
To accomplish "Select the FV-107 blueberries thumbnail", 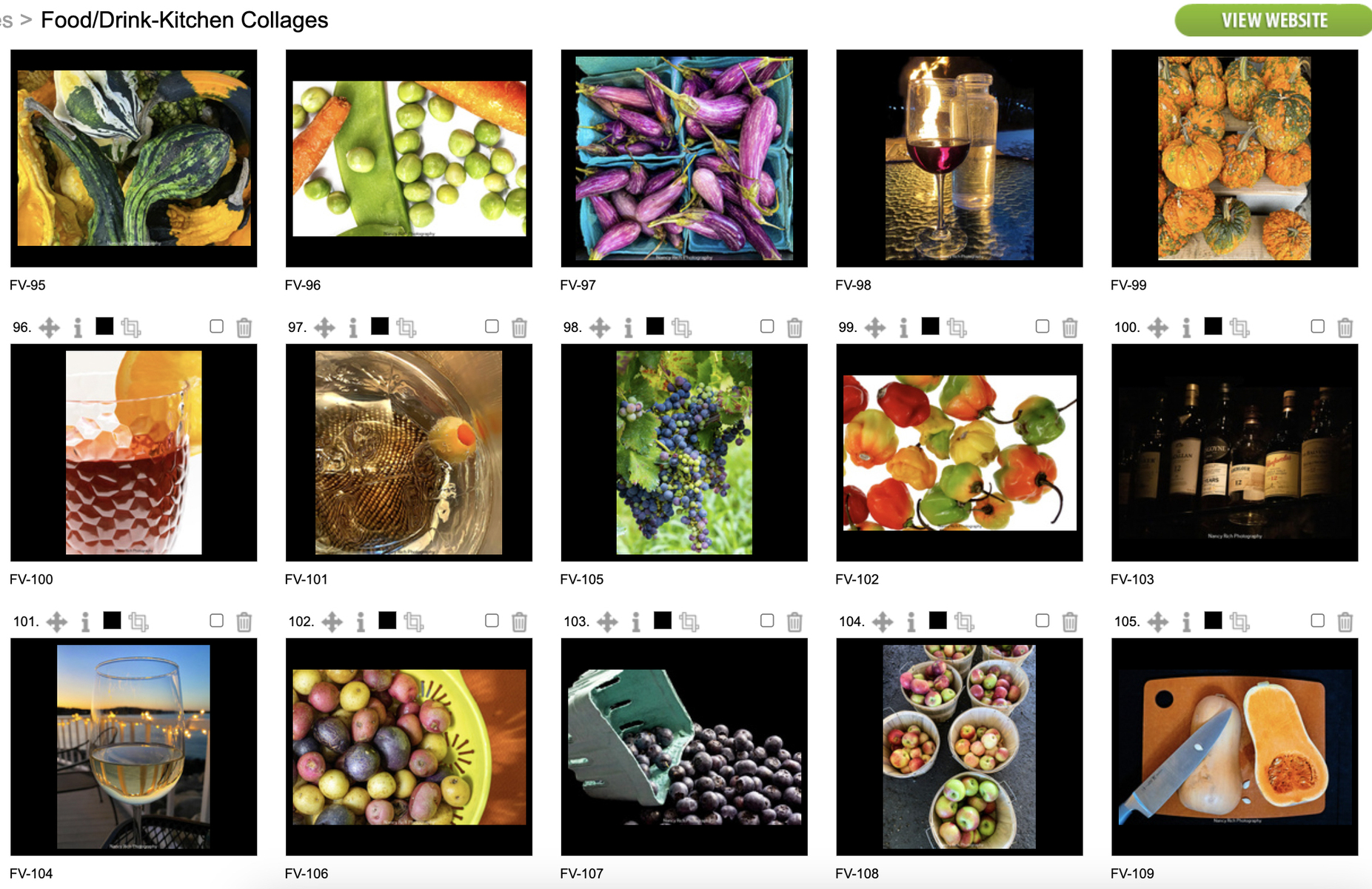I will pyautogui.click(x=684, y=747).
